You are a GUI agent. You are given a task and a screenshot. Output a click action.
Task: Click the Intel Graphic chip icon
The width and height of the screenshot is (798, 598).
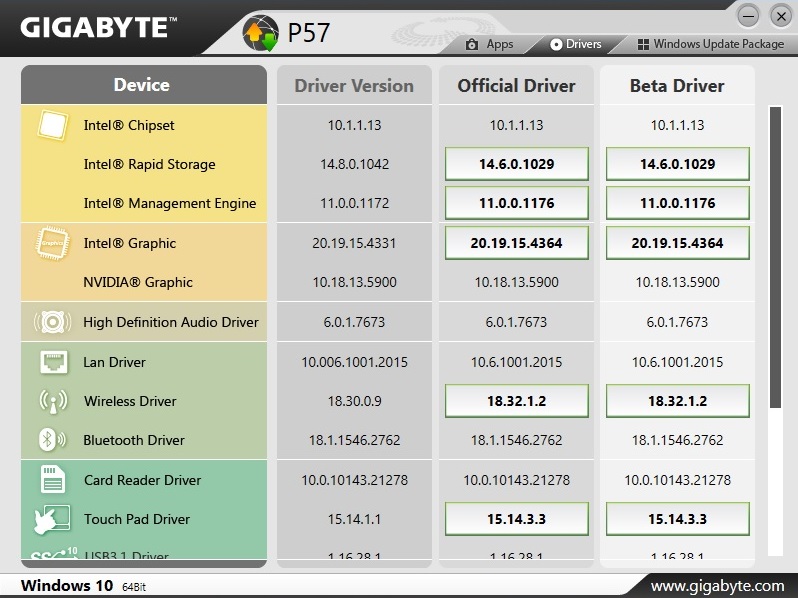click(x=52, y=243)
